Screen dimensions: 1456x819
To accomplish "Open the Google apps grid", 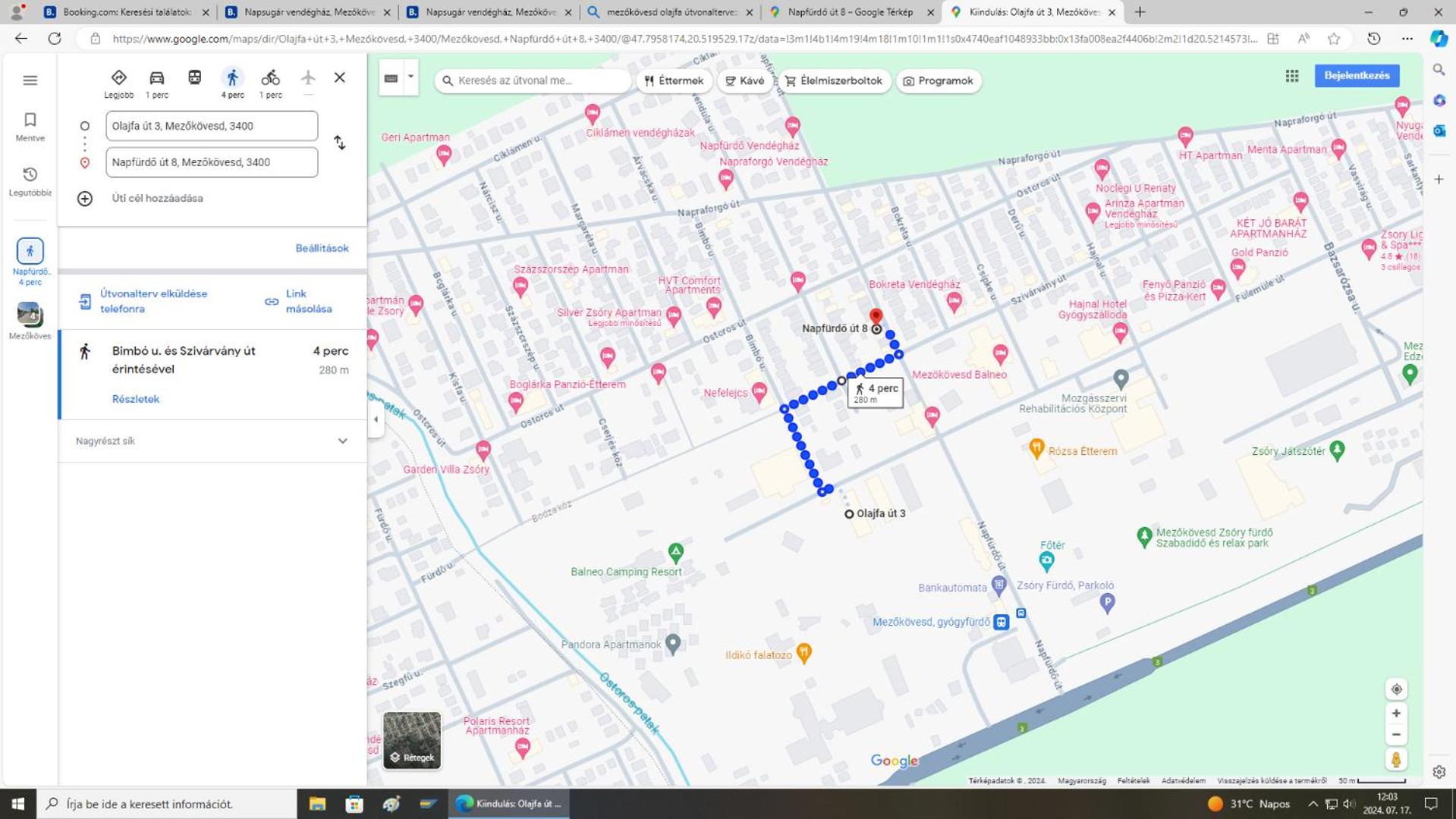I will [1291, 76].
